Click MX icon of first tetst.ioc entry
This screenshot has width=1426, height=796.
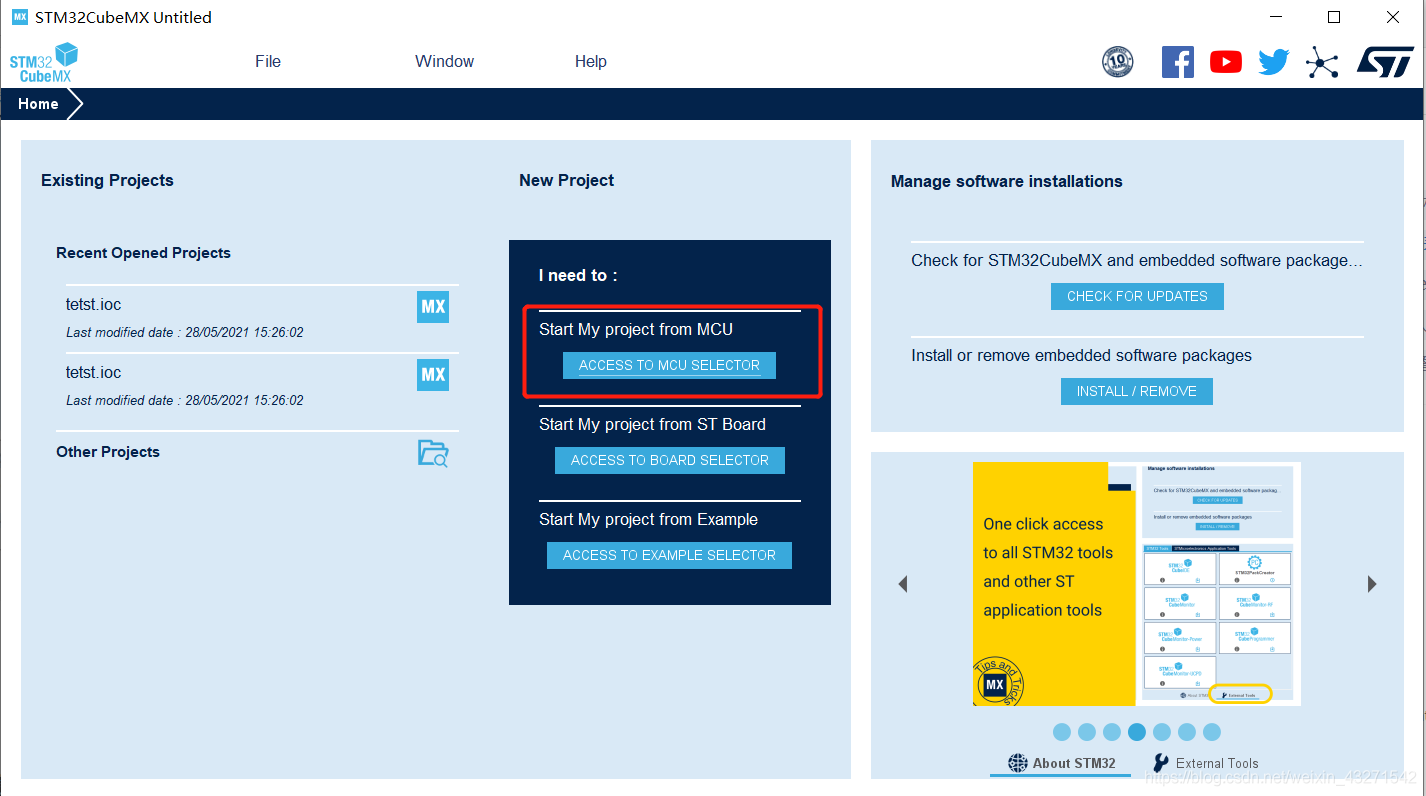[x=433, y=307]
